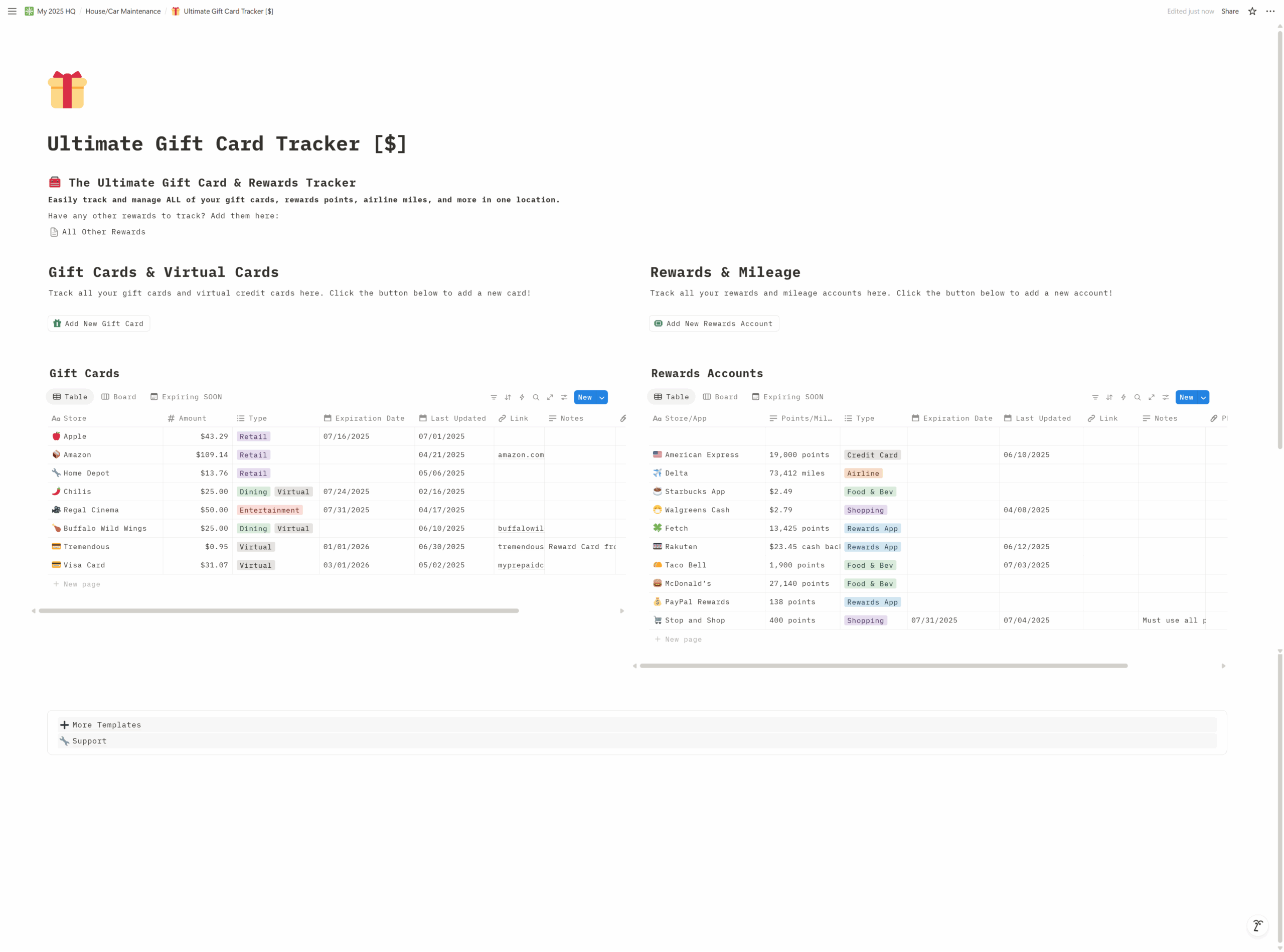
Task: Click the My 2025 HQ breadcrumb icon
Action: pos(30,11)
